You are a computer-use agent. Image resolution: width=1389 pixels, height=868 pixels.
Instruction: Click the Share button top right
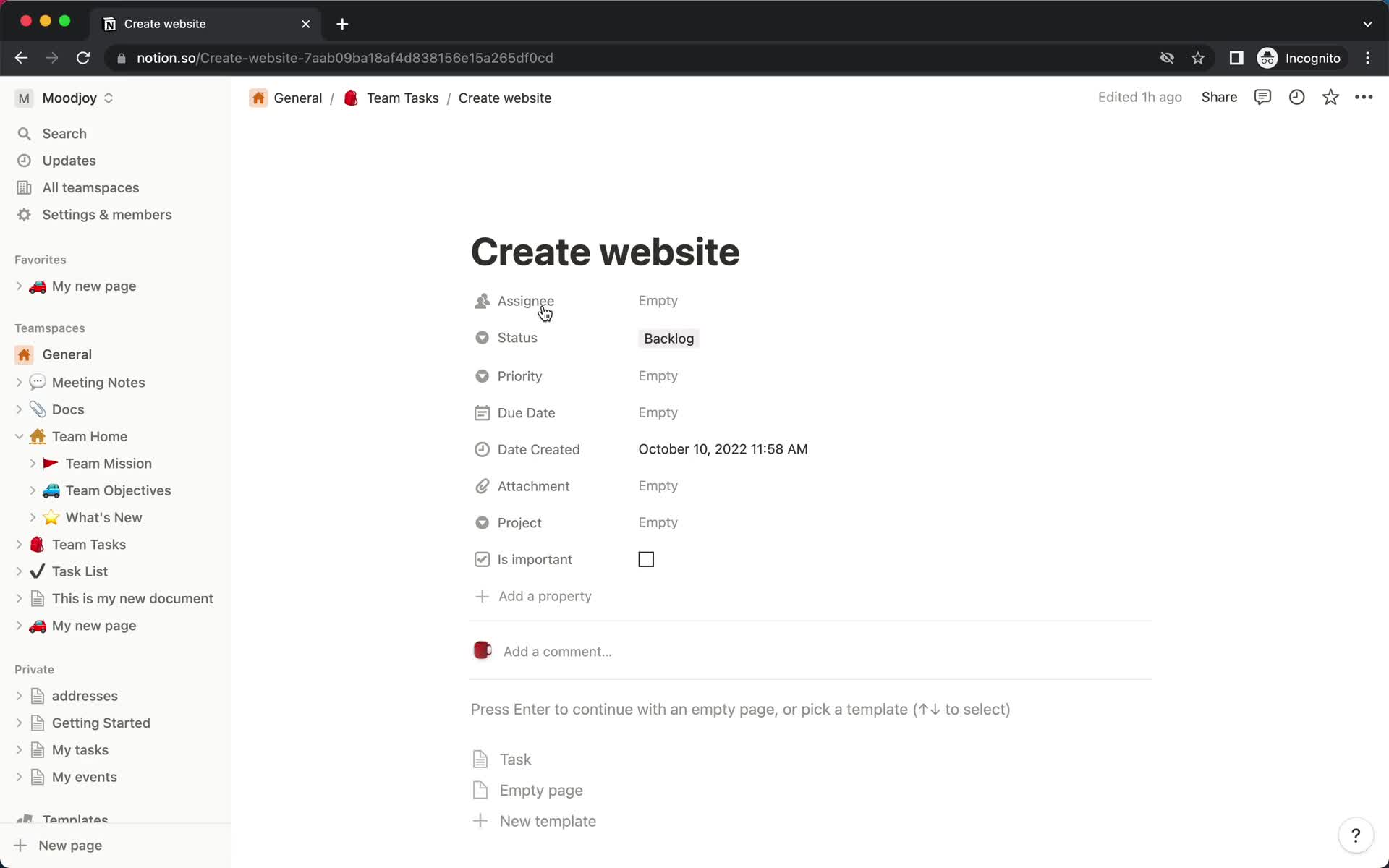tap(1218, 97)
